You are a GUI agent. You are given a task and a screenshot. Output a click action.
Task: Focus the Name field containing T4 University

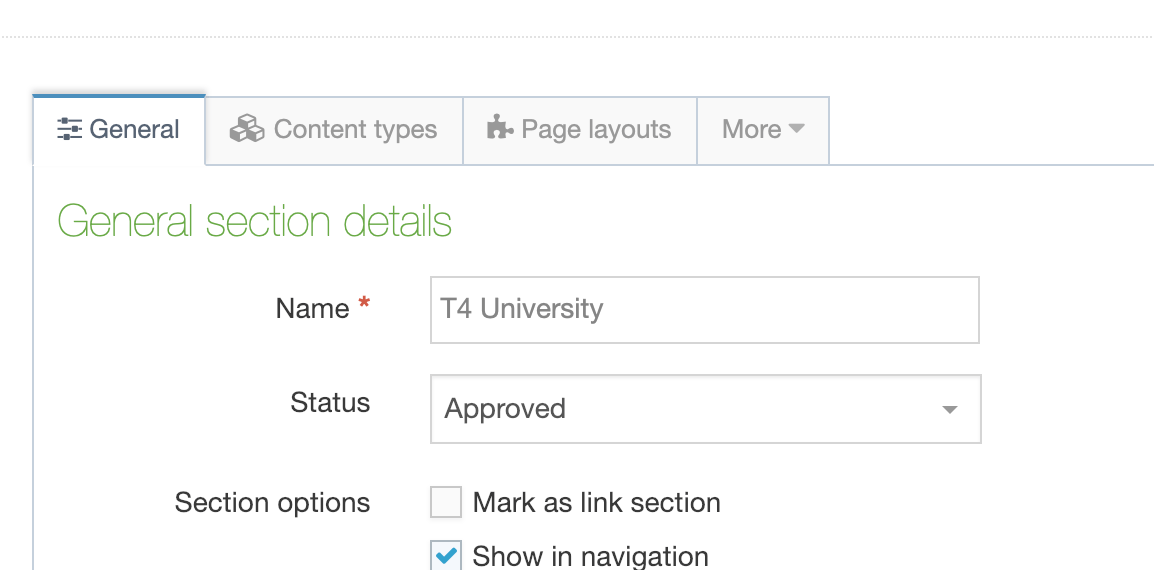(x=704, y=310)
